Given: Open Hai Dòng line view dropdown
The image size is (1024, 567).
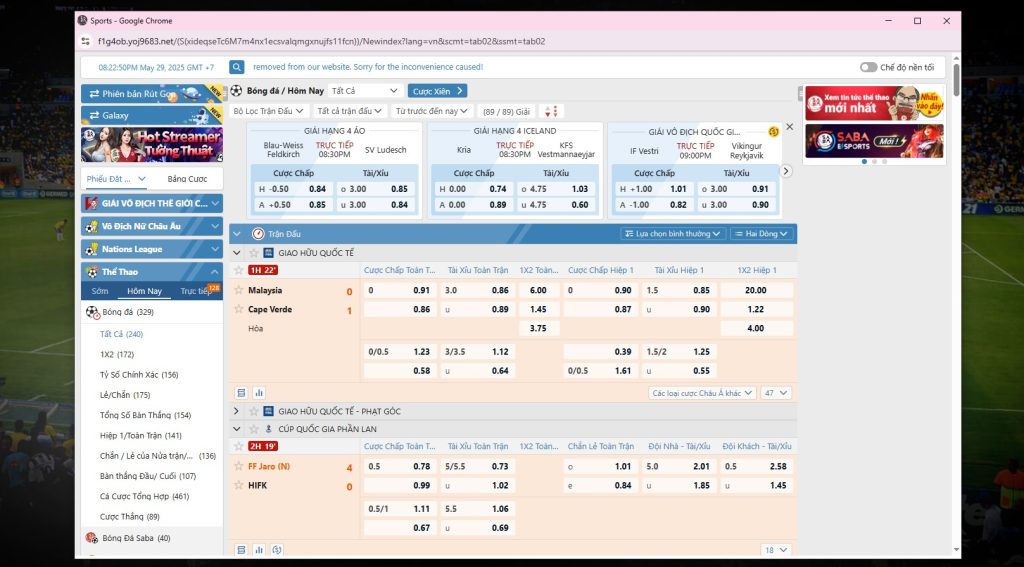Looking at the screenshot, I should pyautogui.click(x=761, y=234).
